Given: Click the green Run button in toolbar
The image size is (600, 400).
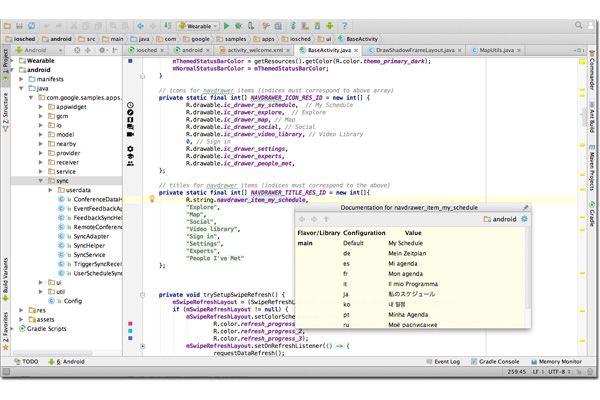Looking at the screenshot, I should (227, 26).
